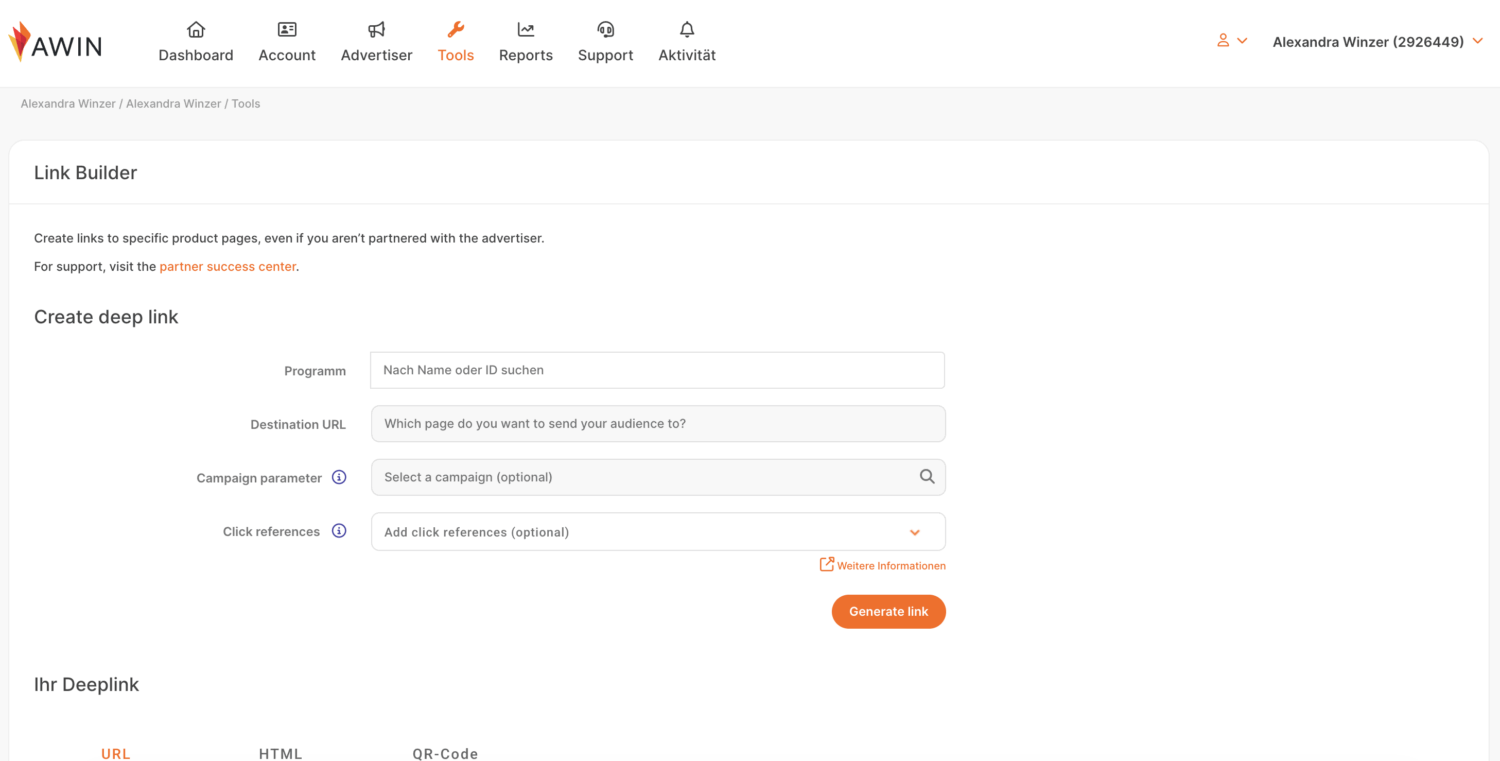This screenshot has width=1500, height=761.
Task: Click the Click references label
Action: 271,531
